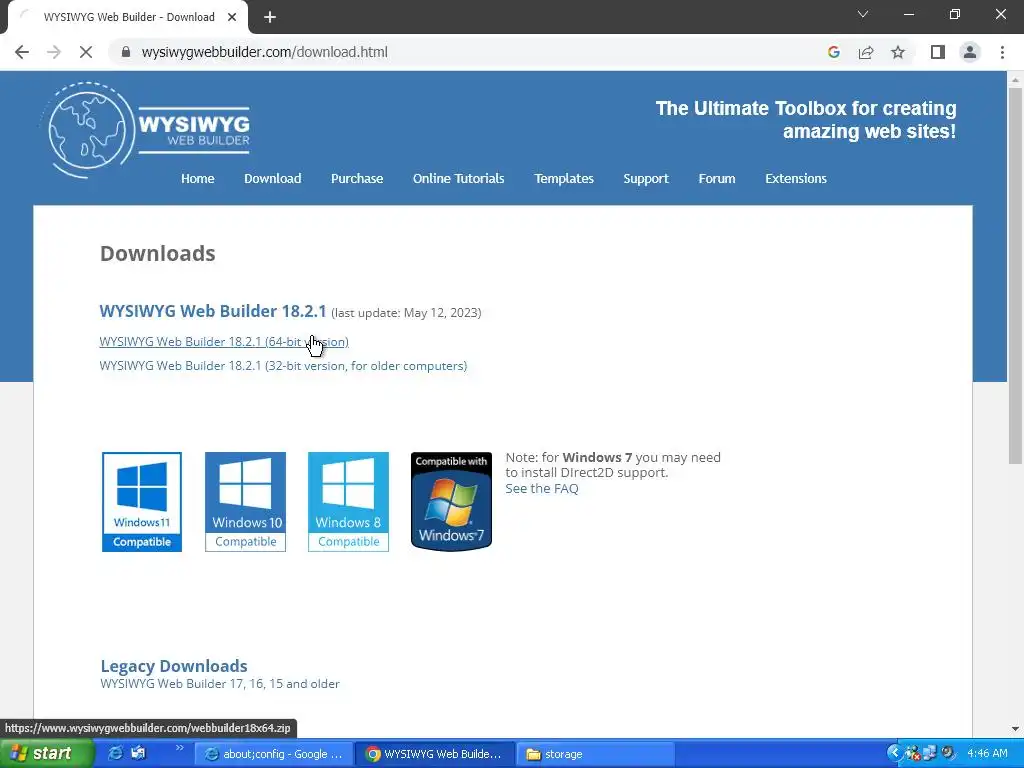Click the Windows 8 Compatible badge

click(x=348, y=502)
